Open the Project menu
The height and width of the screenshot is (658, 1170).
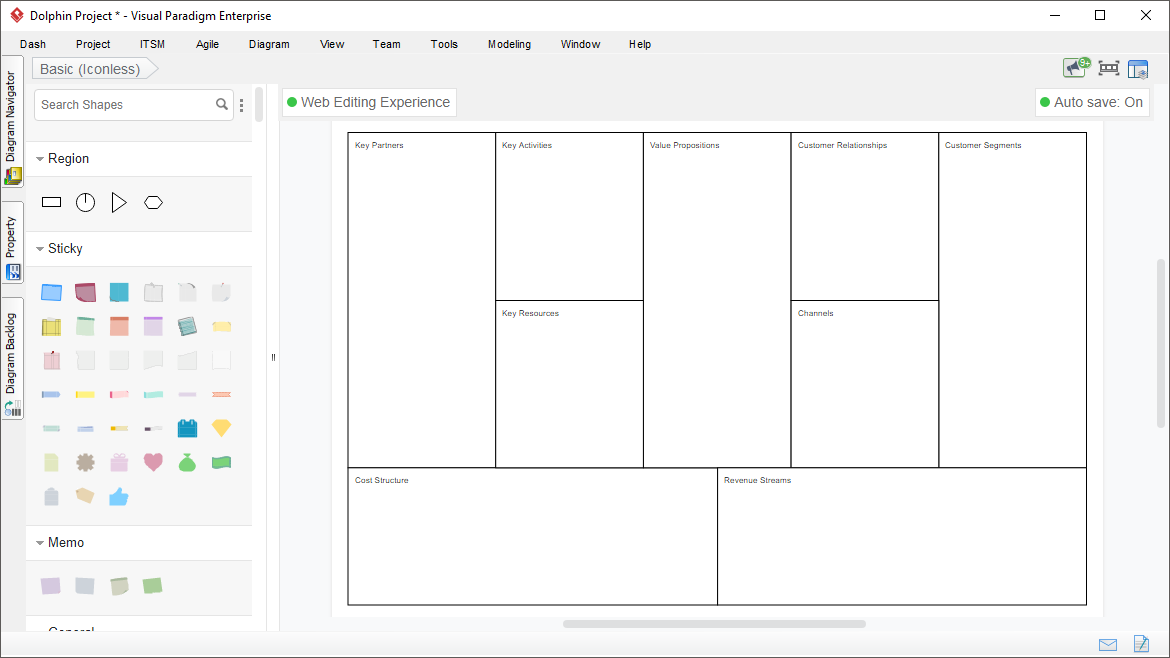pos(93,44)
